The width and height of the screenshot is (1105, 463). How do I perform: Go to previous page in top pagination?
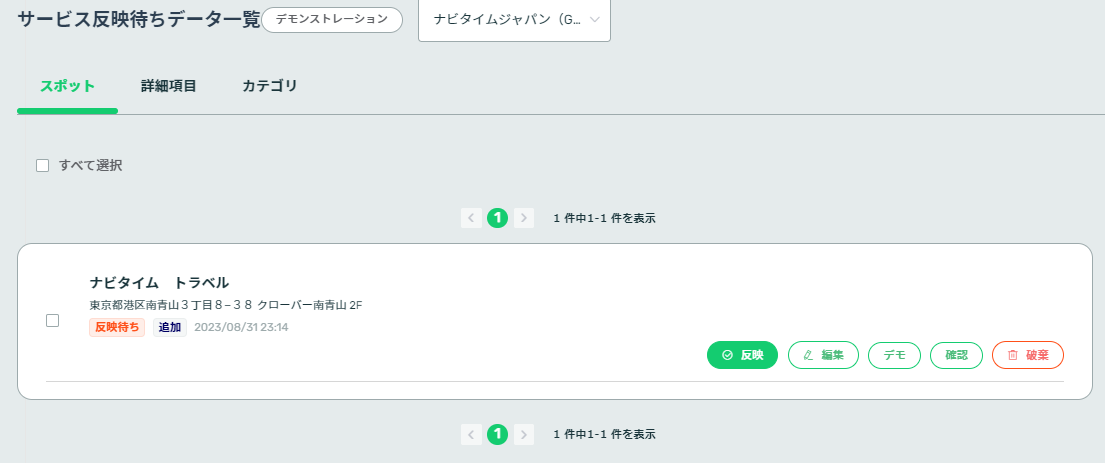[471, 218]
